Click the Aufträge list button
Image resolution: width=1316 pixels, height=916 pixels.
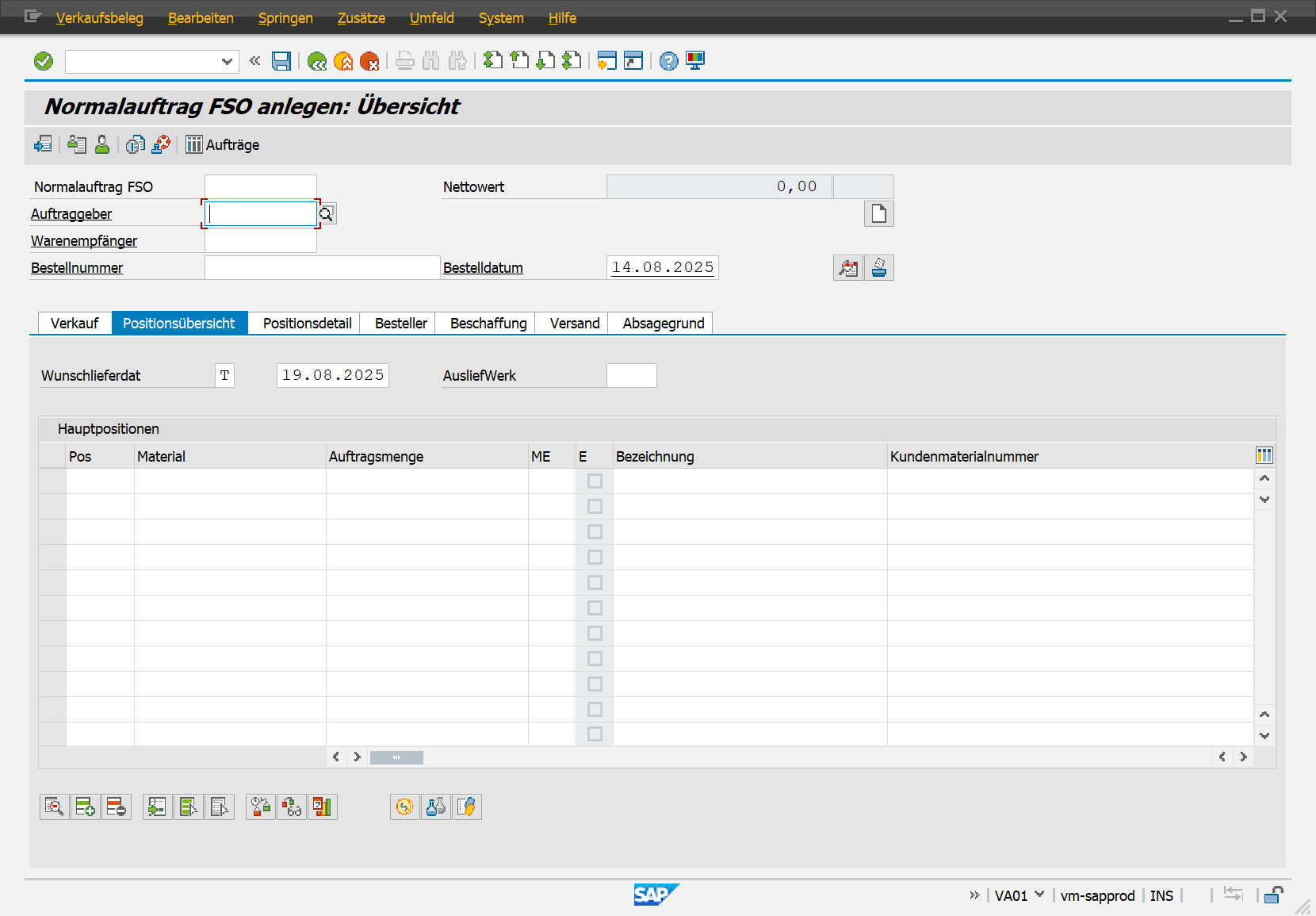[223, 144]
